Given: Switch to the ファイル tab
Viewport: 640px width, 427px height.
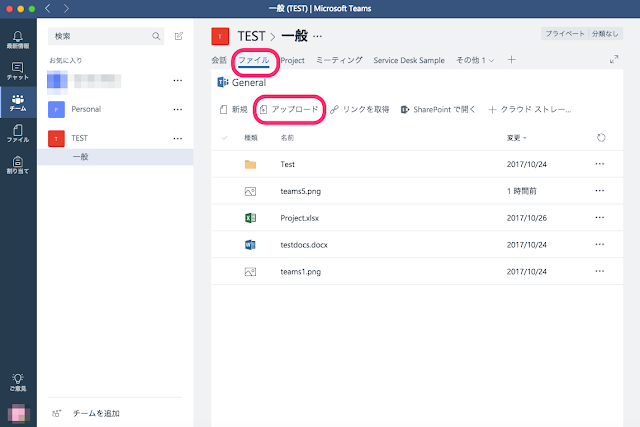Looking at the screenshot, I should click(253, 60).
